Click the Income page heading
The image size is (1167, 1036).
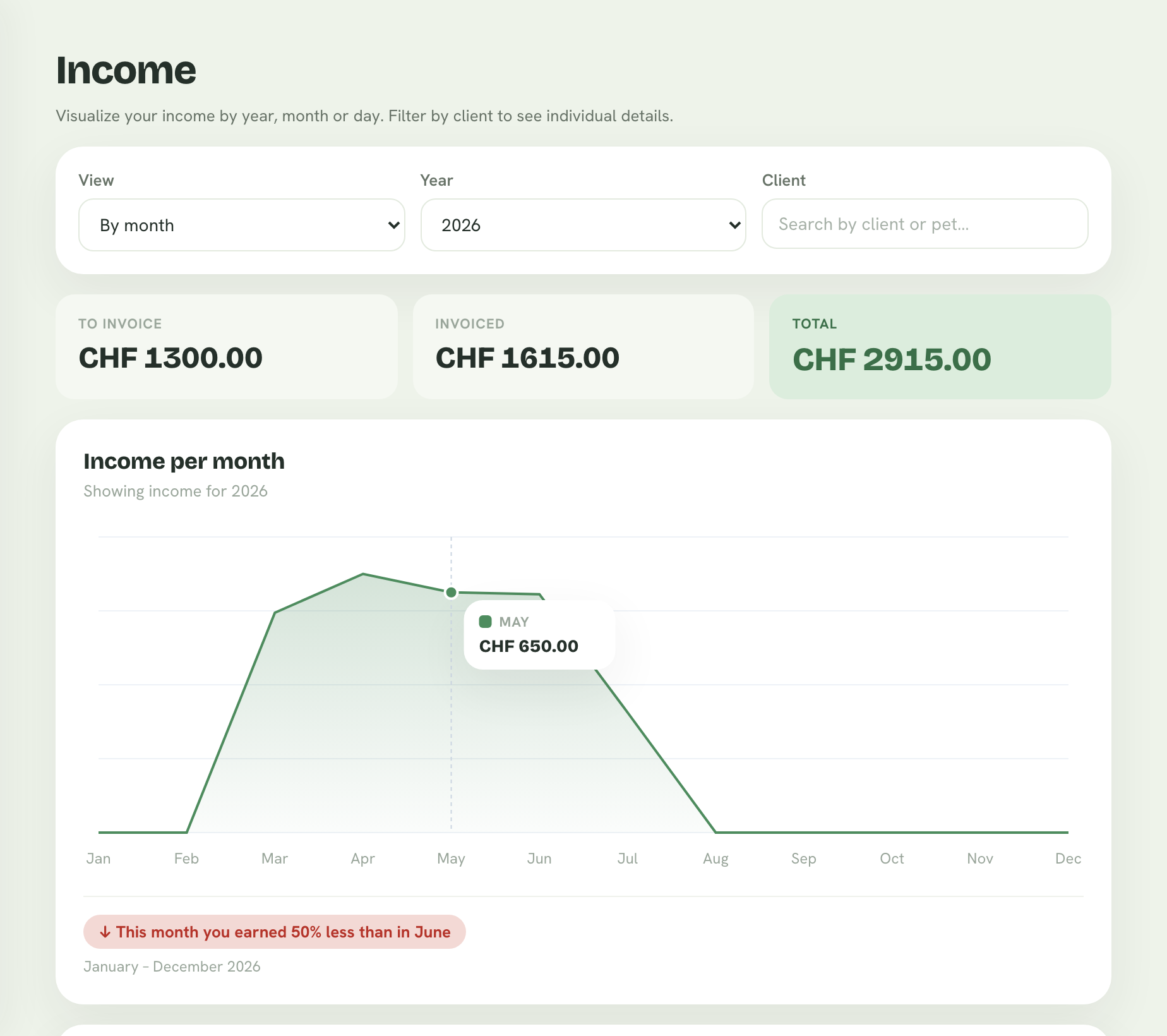pyautogui.click(x=126, y=69)
